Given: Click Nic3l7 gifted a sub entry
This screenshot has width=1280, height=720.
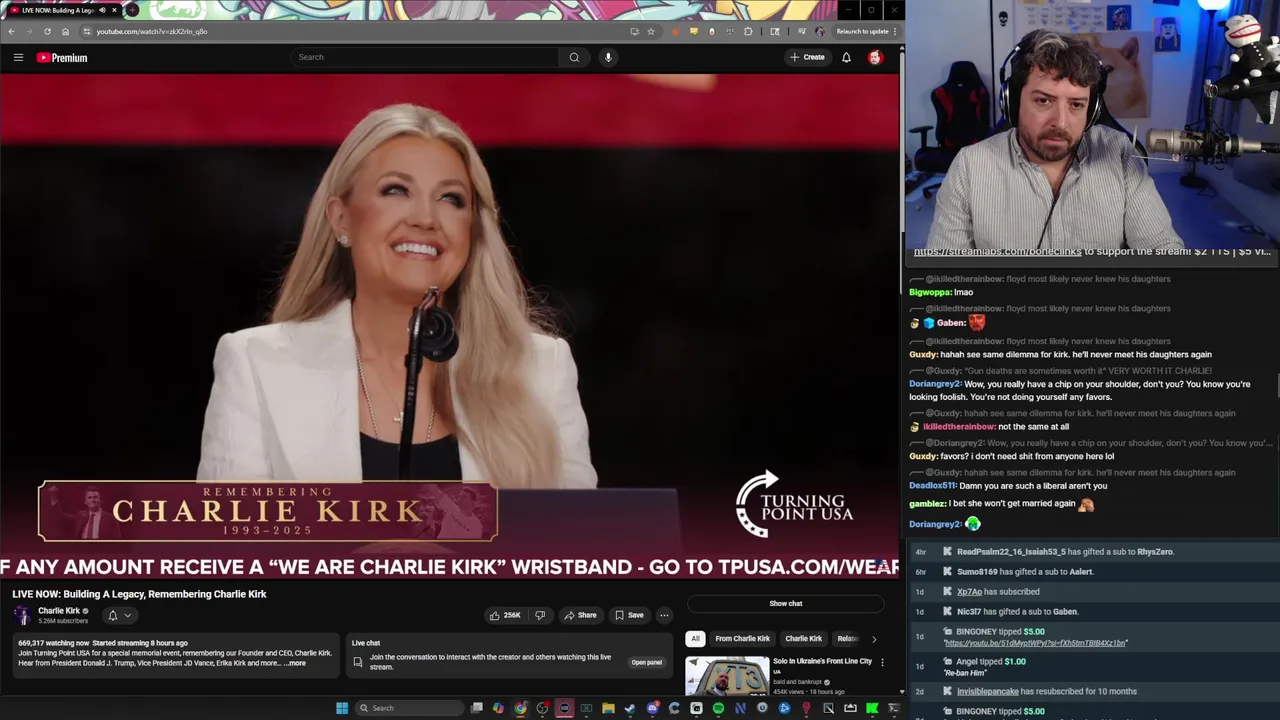Looking at the screenshot, I should tap(1017, 612).
